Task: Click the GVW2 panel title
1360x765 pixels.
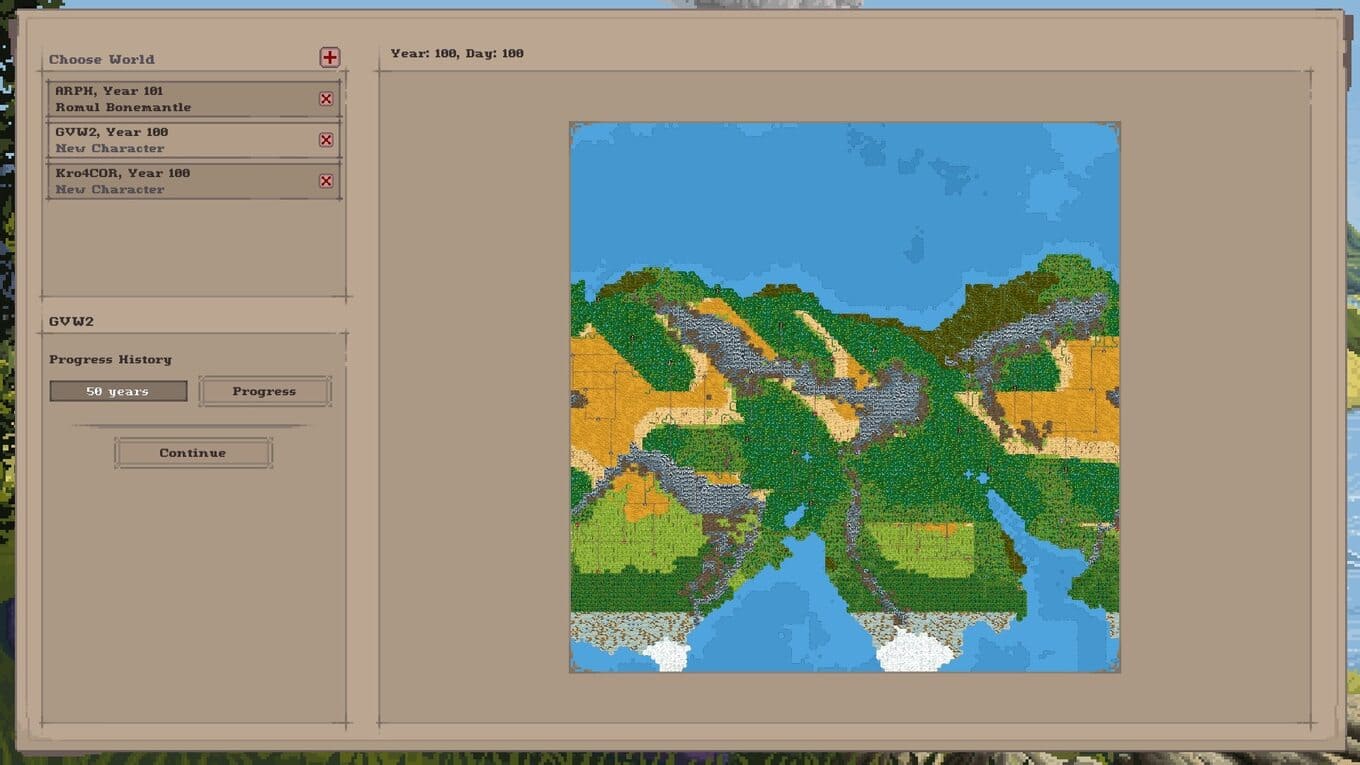Action: (x=71, y=321)
